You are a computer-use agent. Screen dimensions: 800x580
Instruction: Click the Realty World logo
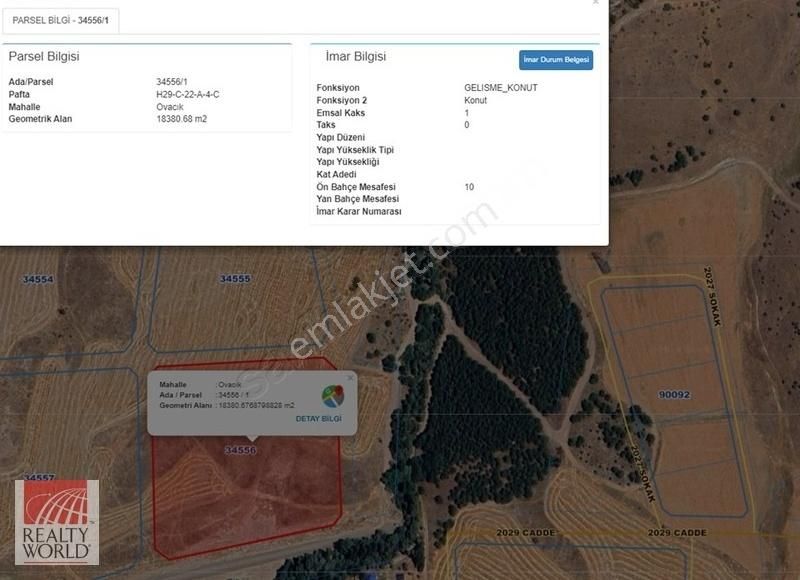point(56,522)
